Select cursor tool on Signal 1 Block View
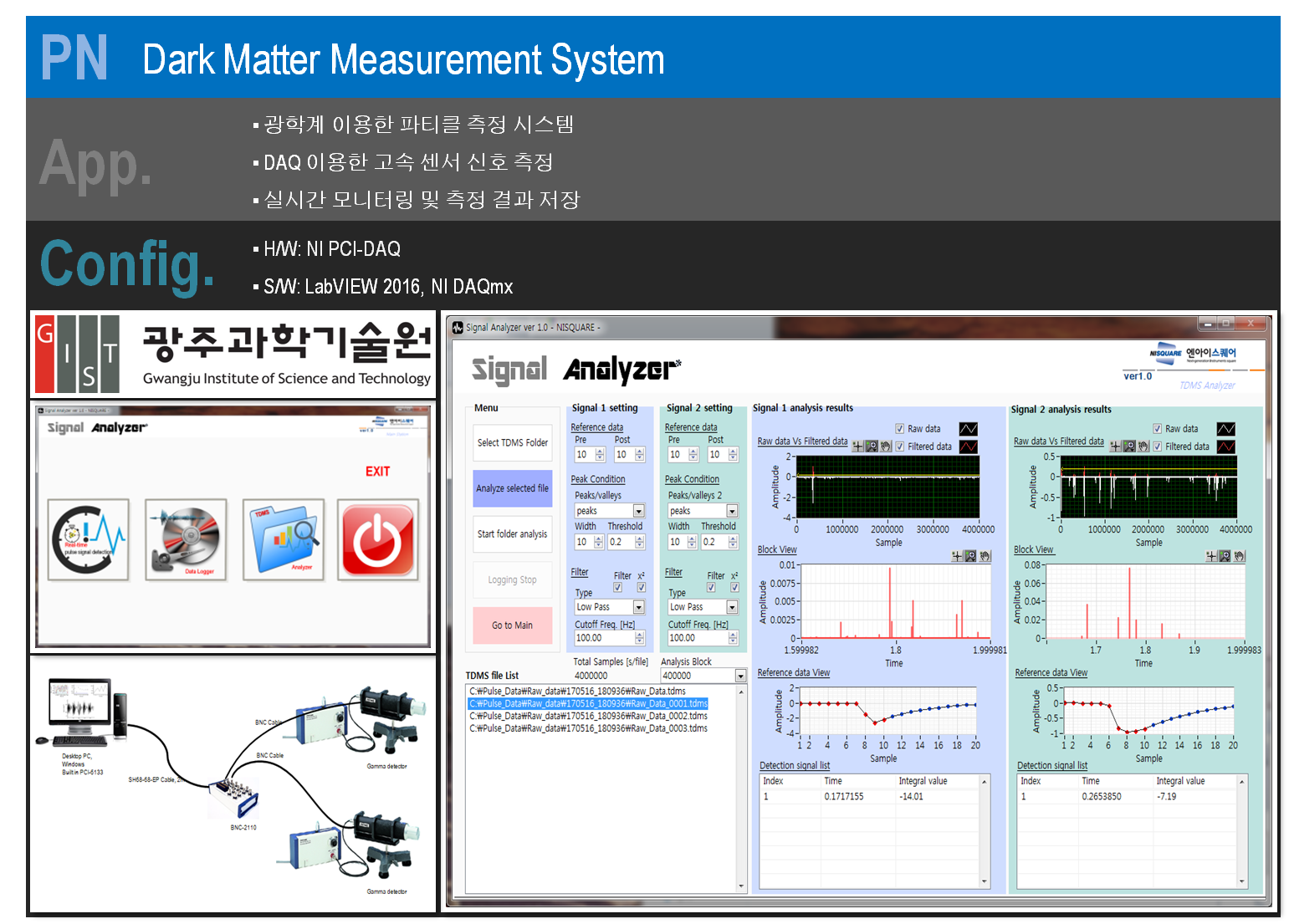This screenshot has width=1289, height=924. (957, 556)
